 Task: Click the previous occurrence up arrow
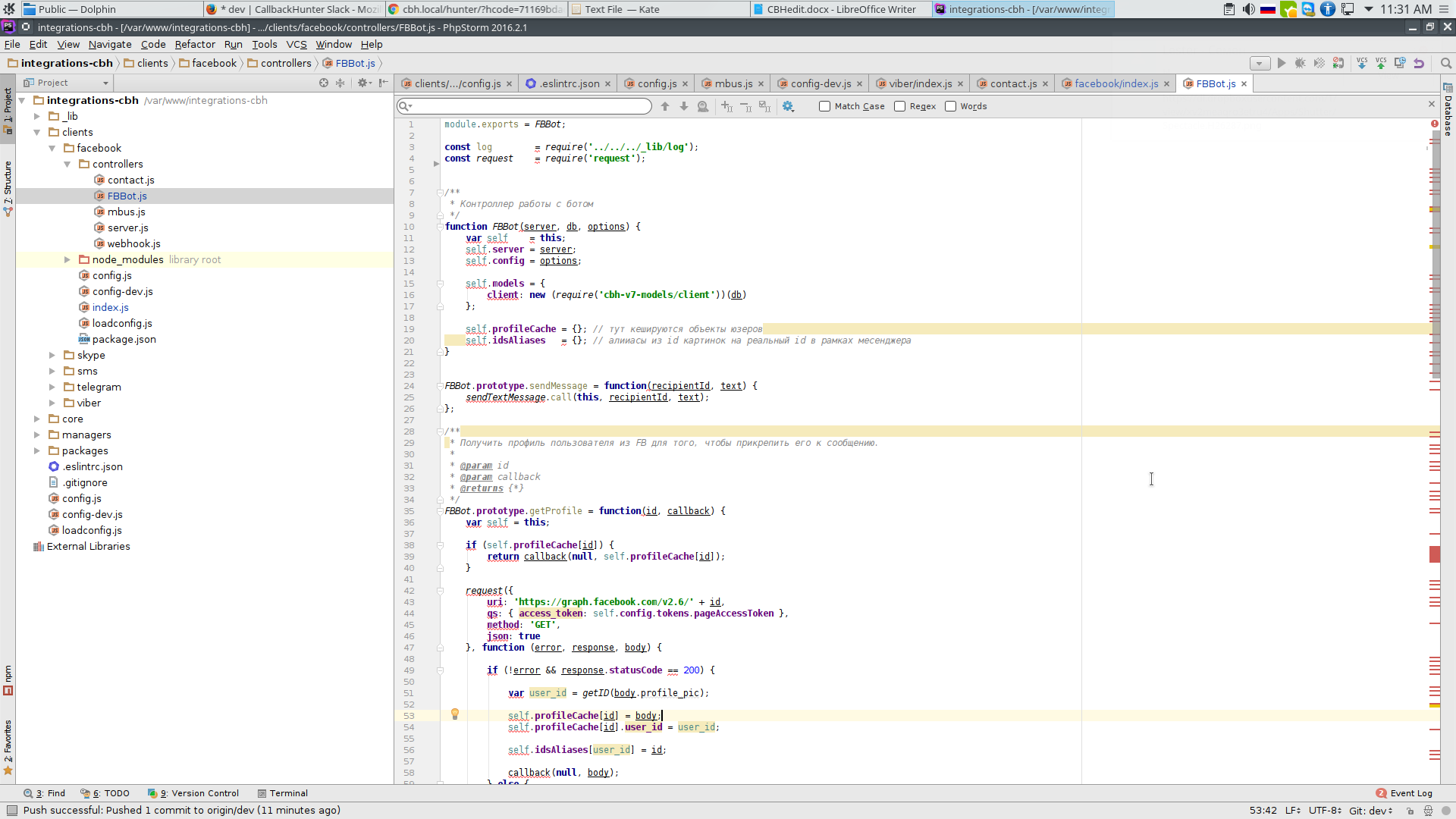pos(665,106)
